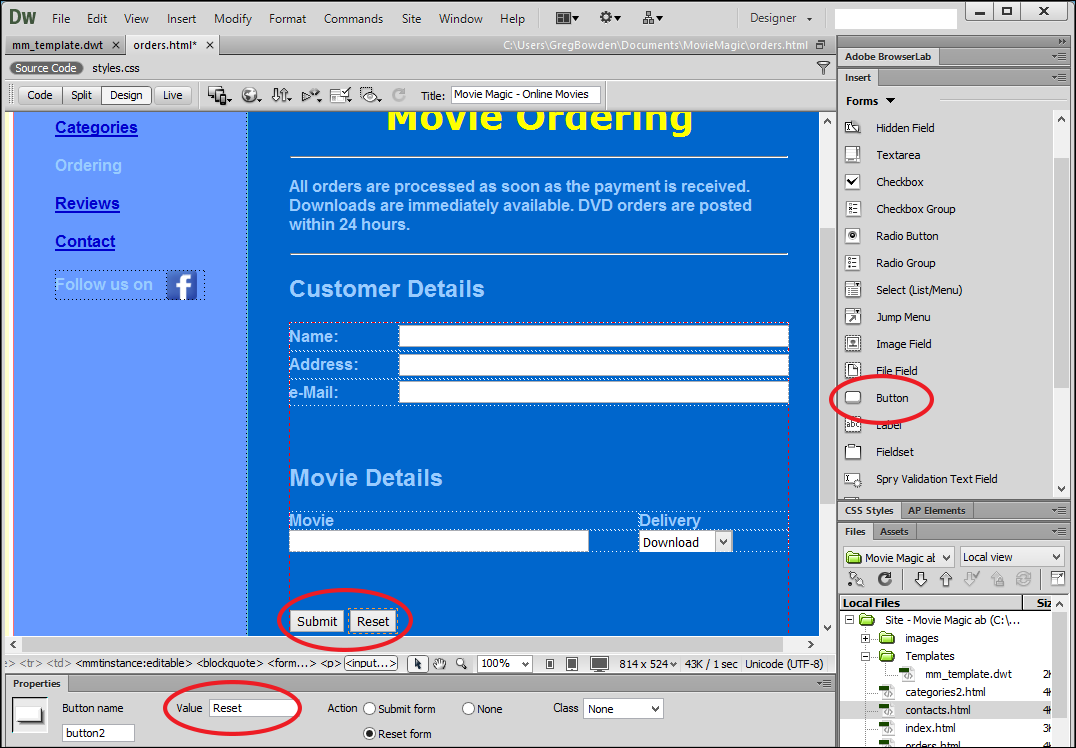The width and height of the screenshot is (1076, 748).
Task: Click the Submit button in the form
Action: 317,621
